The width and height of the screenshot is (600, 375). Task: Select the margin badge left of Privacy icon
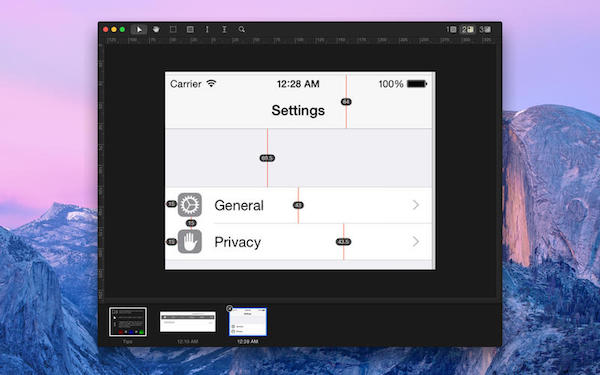[x=171, y=242]
